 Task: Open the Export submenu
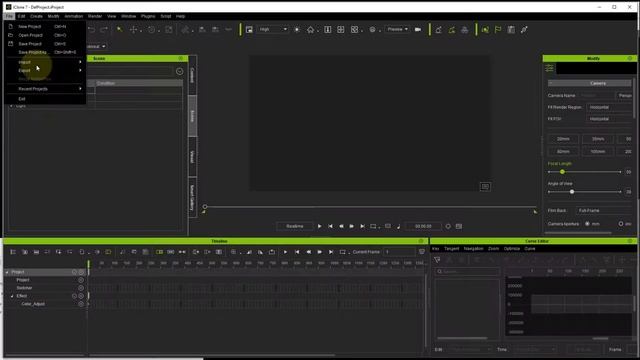pyautogui.click(x=44, y=71)
